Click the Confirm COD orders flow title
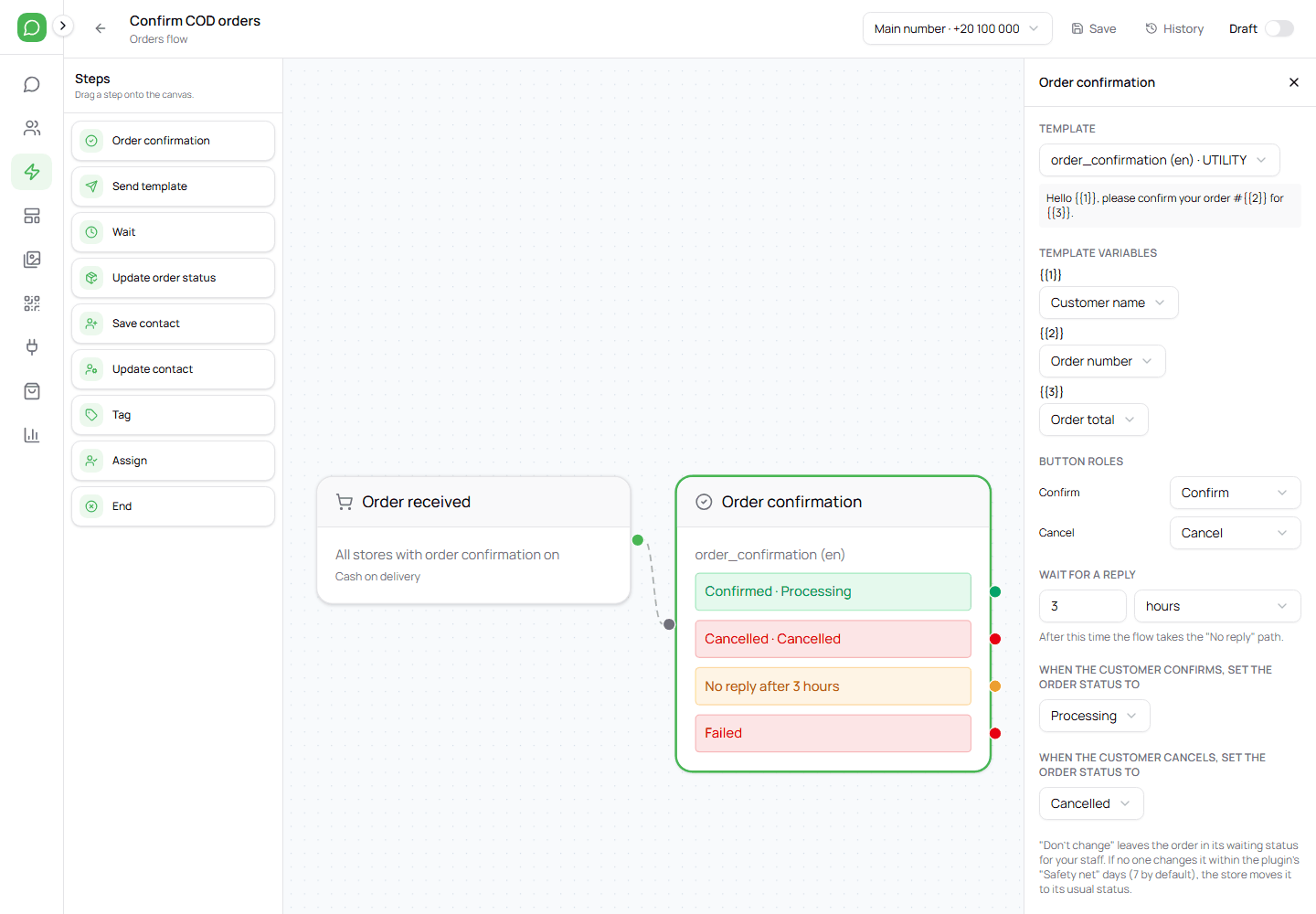Screen dimensions: 1316x914 coord(195,21)
